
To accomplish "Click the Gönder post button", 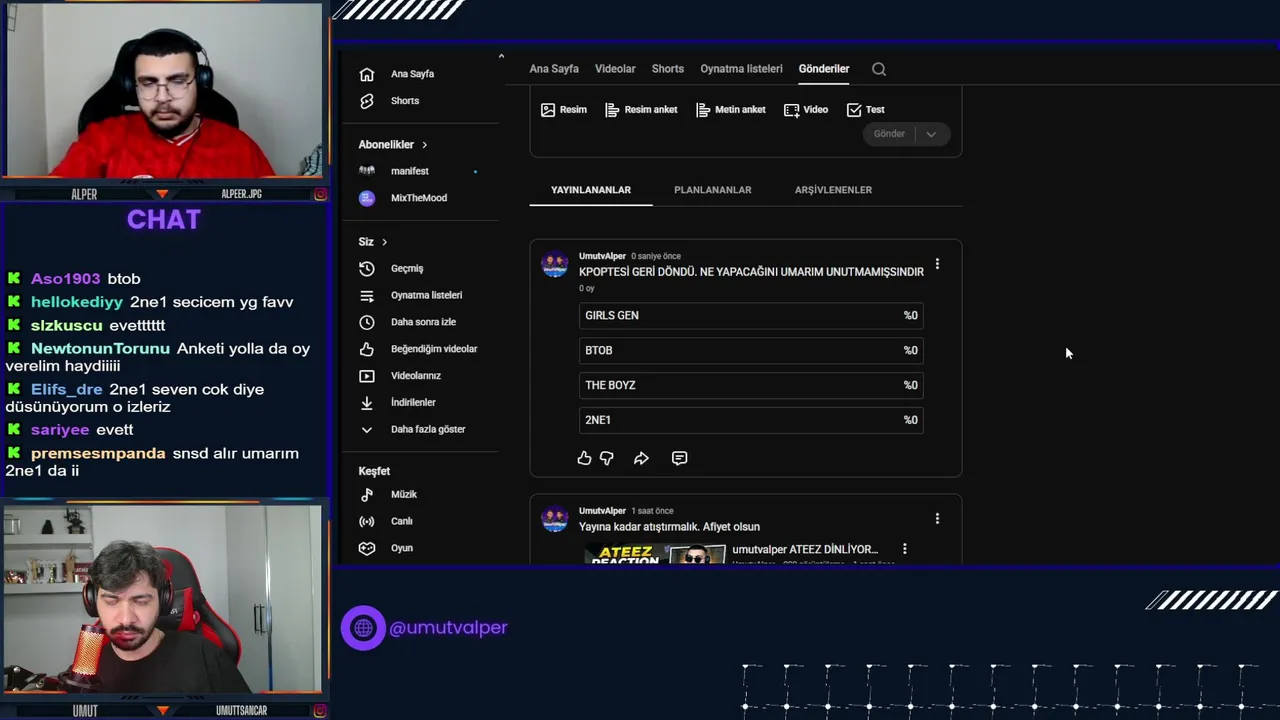I will click(x=889, y=134).
